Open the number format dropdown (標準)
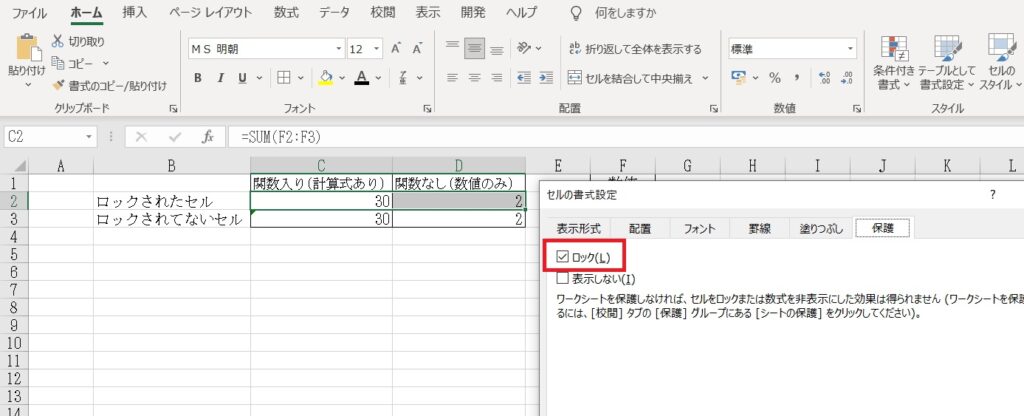This screenshot has height=416, width=1024. [x=850, y=49]
